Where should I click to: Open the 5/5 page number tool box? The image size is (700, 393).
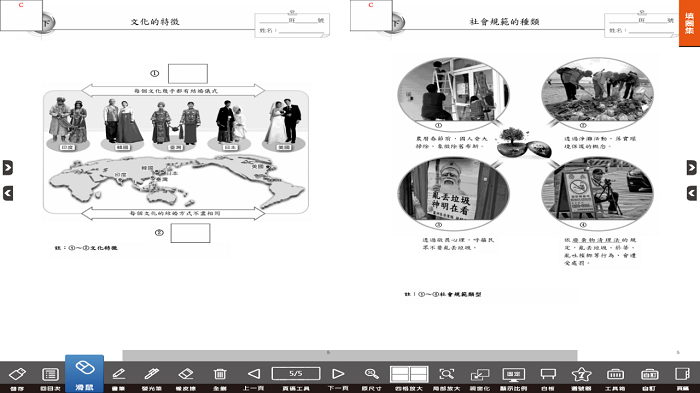point(296,374)
